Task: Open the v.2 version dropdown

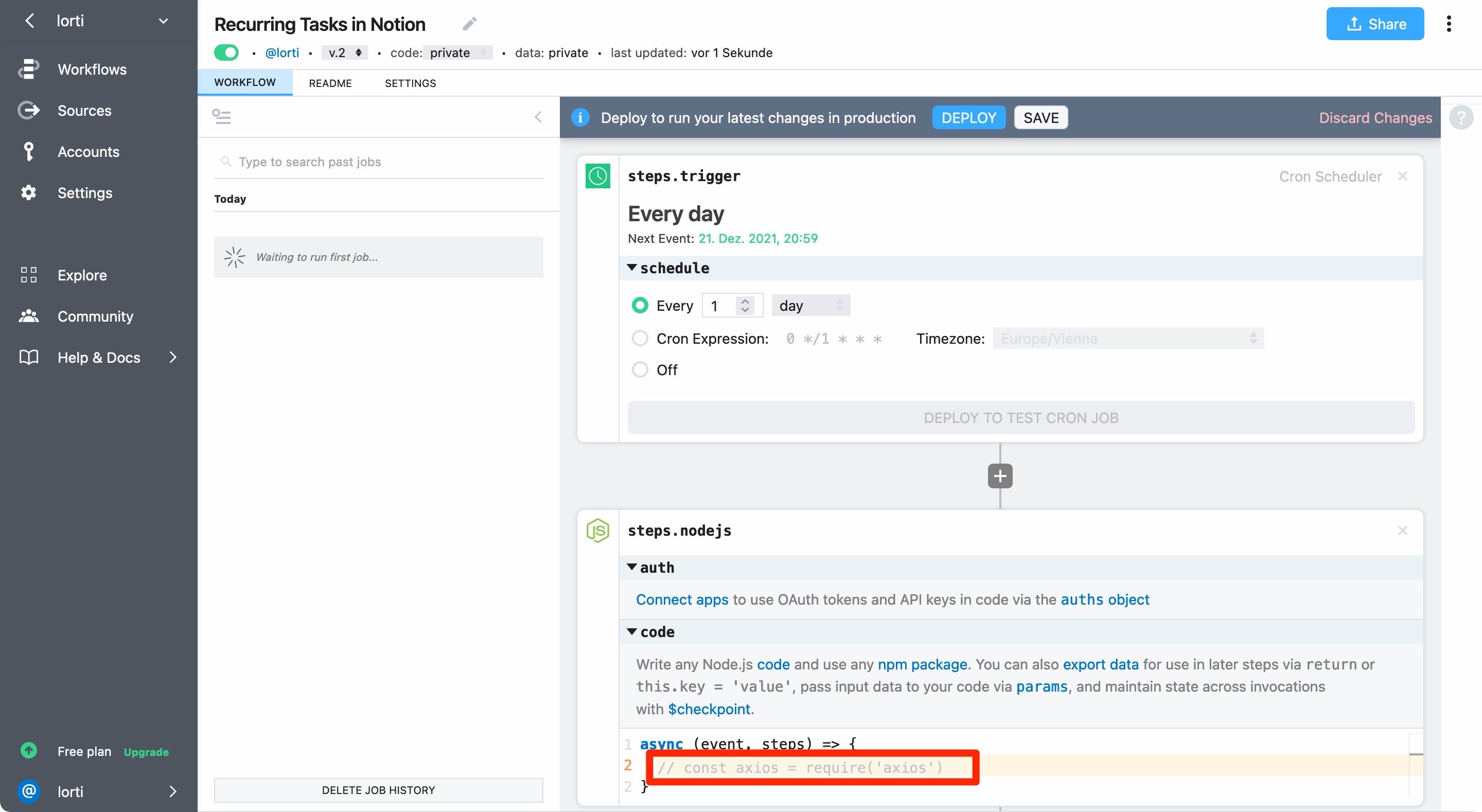Action: click(344, 52)
